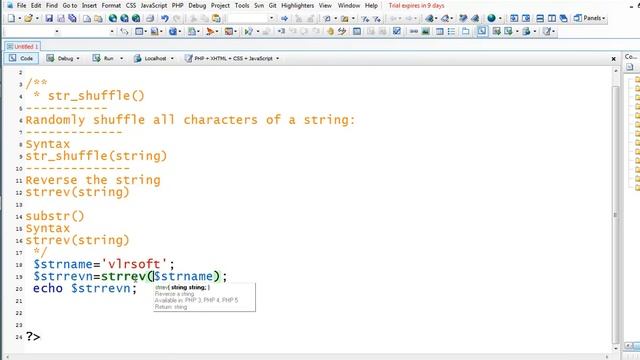Click the 'substr()' comment line
The image size is (640, 360).
click(55, 216)
